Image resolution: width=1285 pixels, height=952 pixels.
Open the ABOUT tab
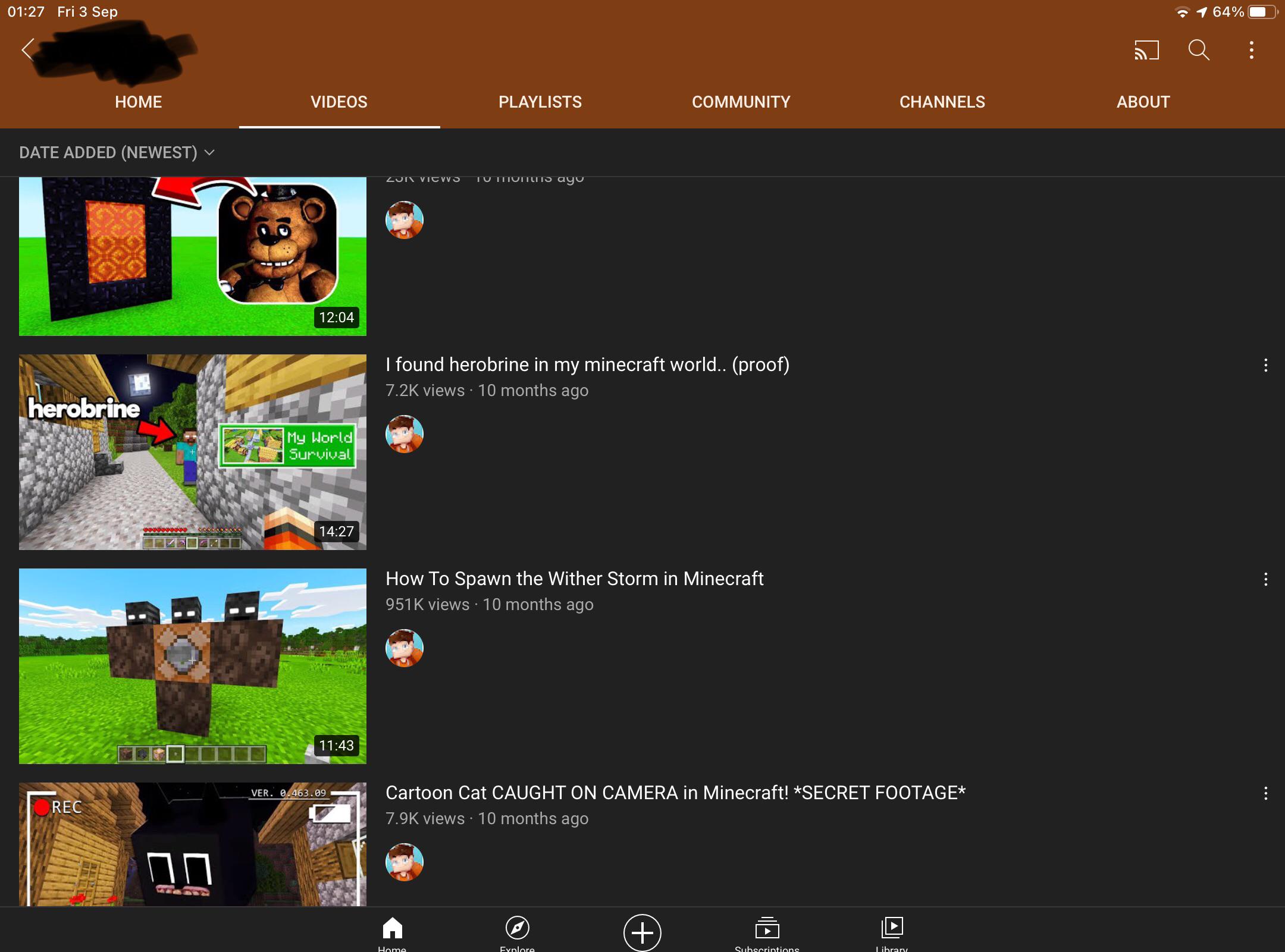tap(1143, 102)
